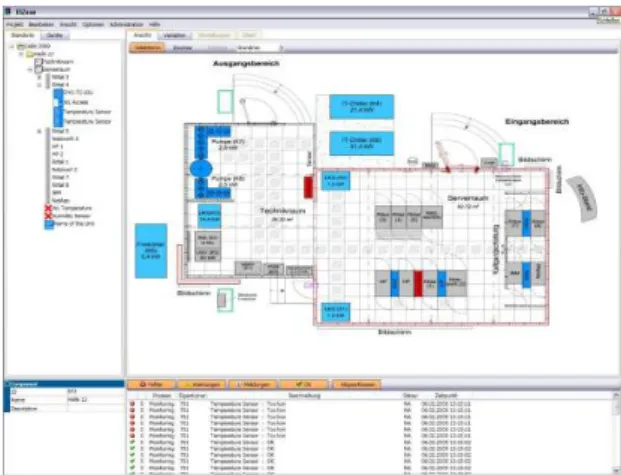
Task: Select the Ansicht tab above the floor plan
Action: tap(142, 35)
